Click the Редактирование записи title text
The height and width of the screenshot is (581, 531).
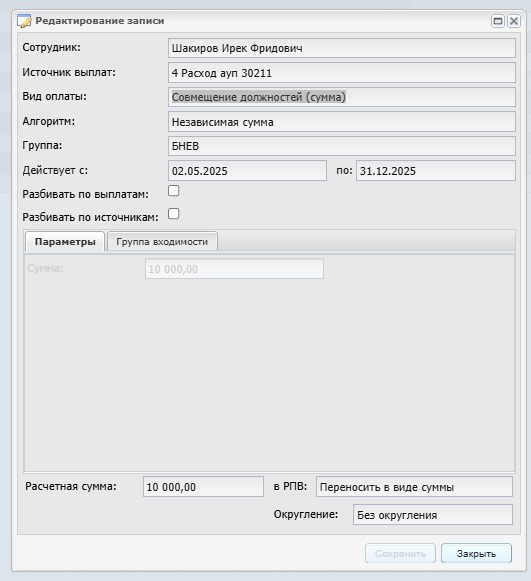(100, 21)
